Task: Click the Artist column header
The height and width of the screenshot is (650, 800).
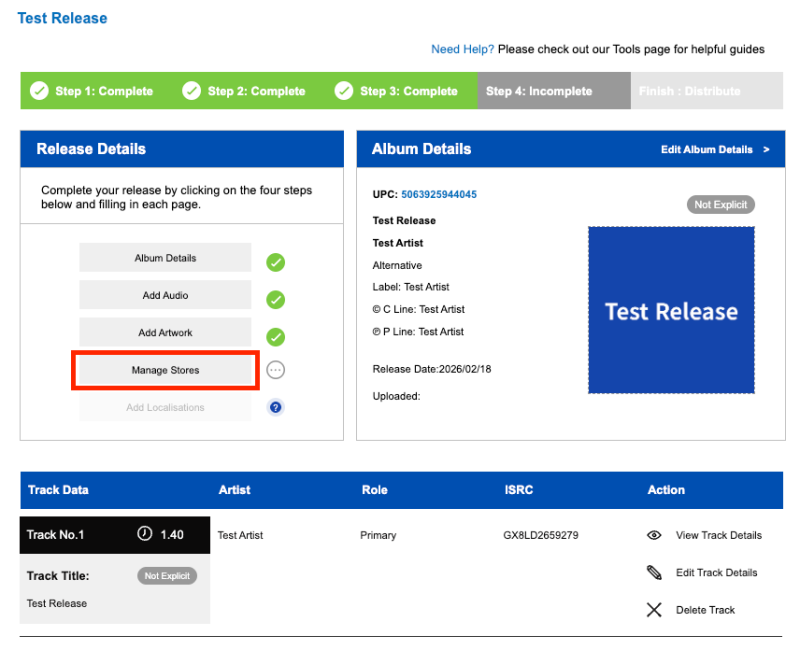Action: point(234,490)
